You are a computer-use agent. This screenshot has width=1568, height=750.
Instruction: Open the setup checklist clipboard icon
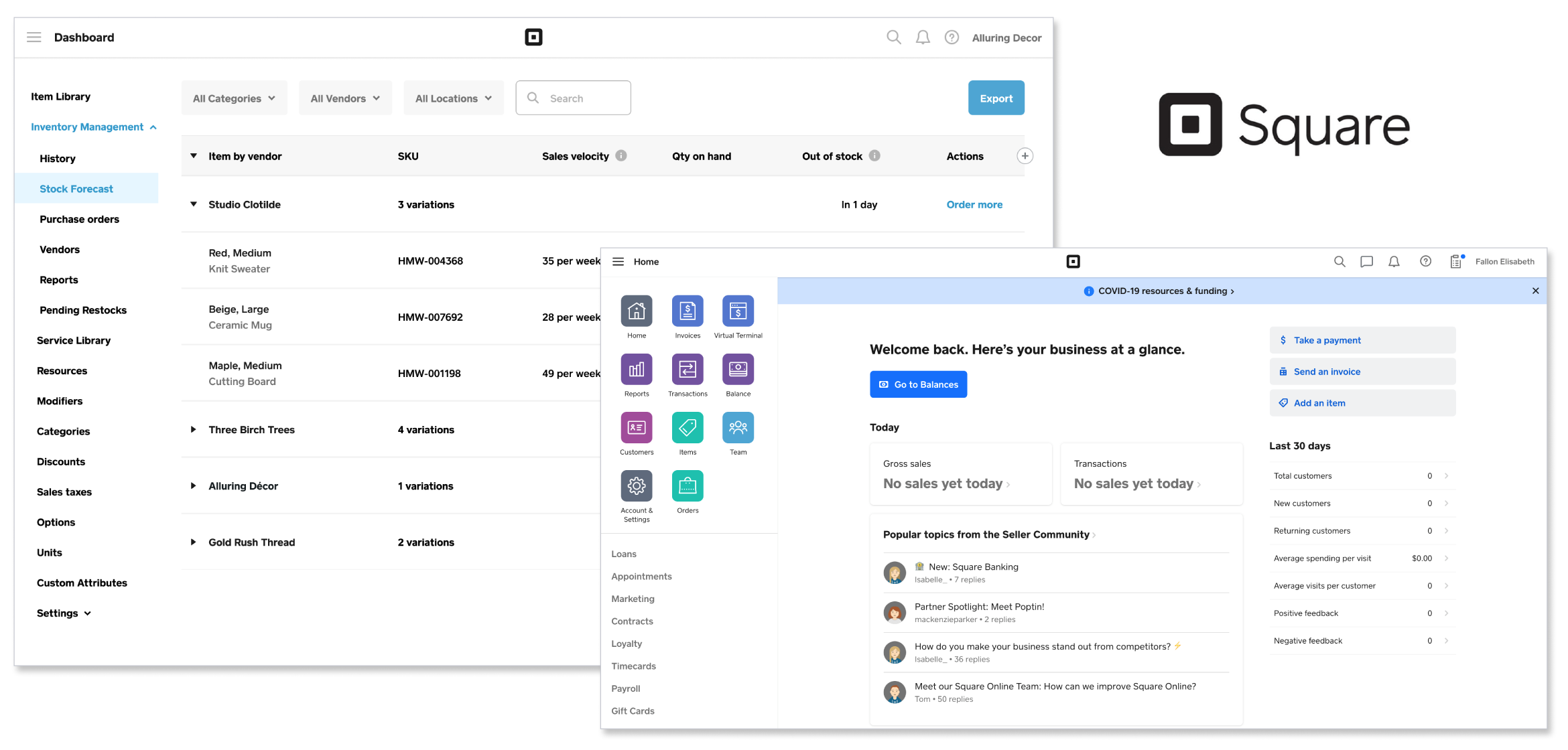point(1456,262)
